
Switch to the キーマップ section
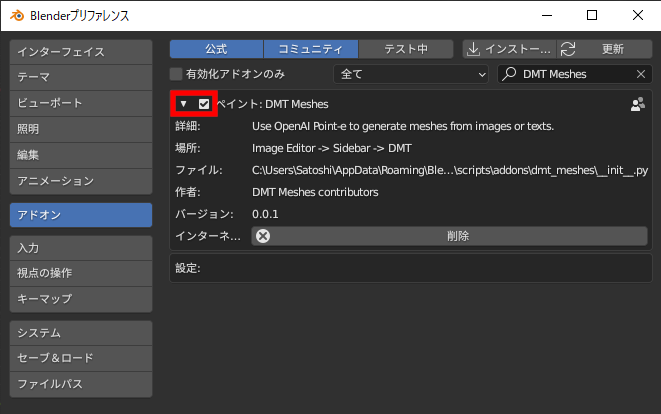pos(81,298)
